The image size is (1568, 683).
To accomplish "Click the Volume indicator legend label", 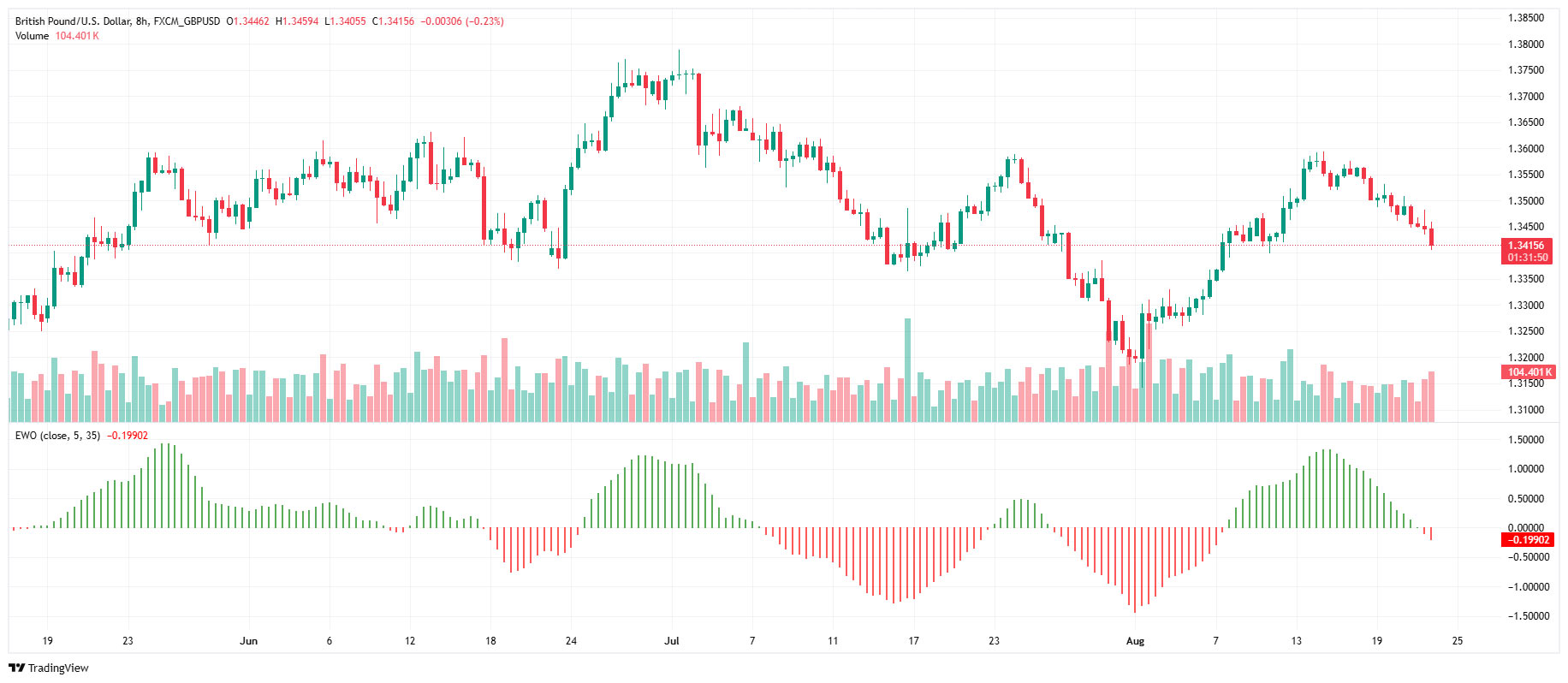I will [32, 36].
